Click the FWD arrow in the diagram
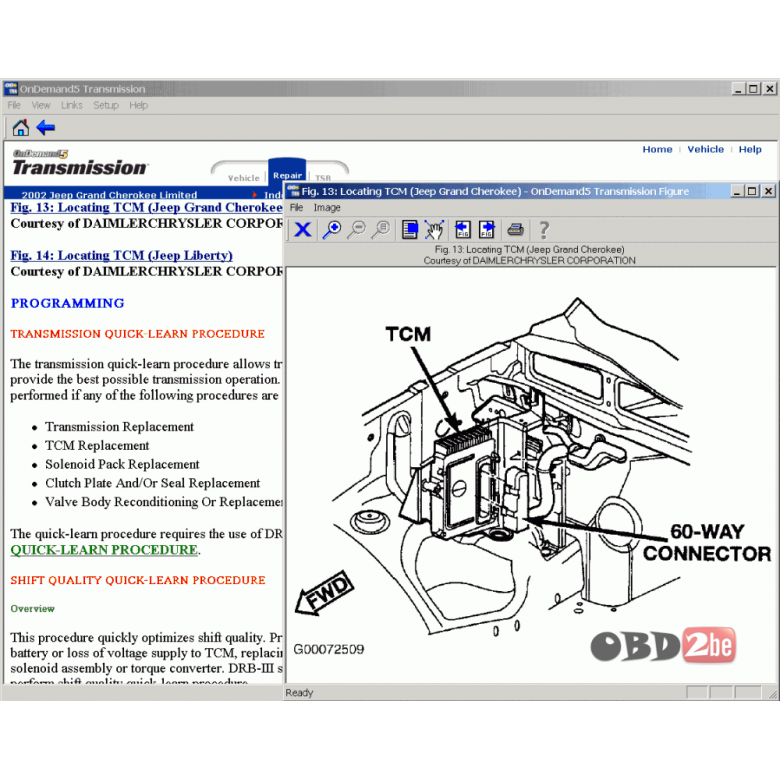 point(325,591)
